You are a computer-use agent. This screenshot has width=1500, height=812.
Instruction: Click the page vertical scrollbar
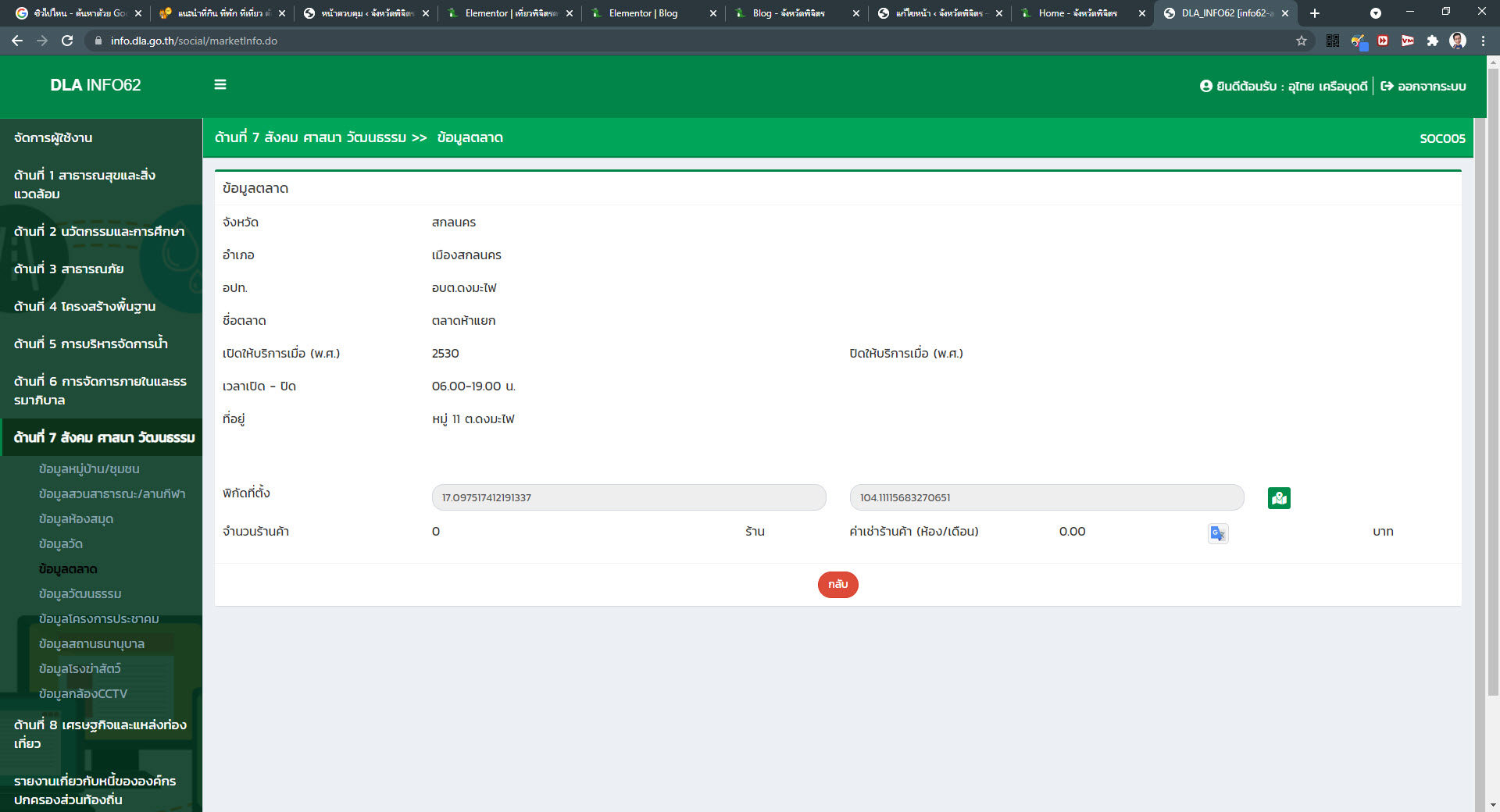pos(1493,390)
